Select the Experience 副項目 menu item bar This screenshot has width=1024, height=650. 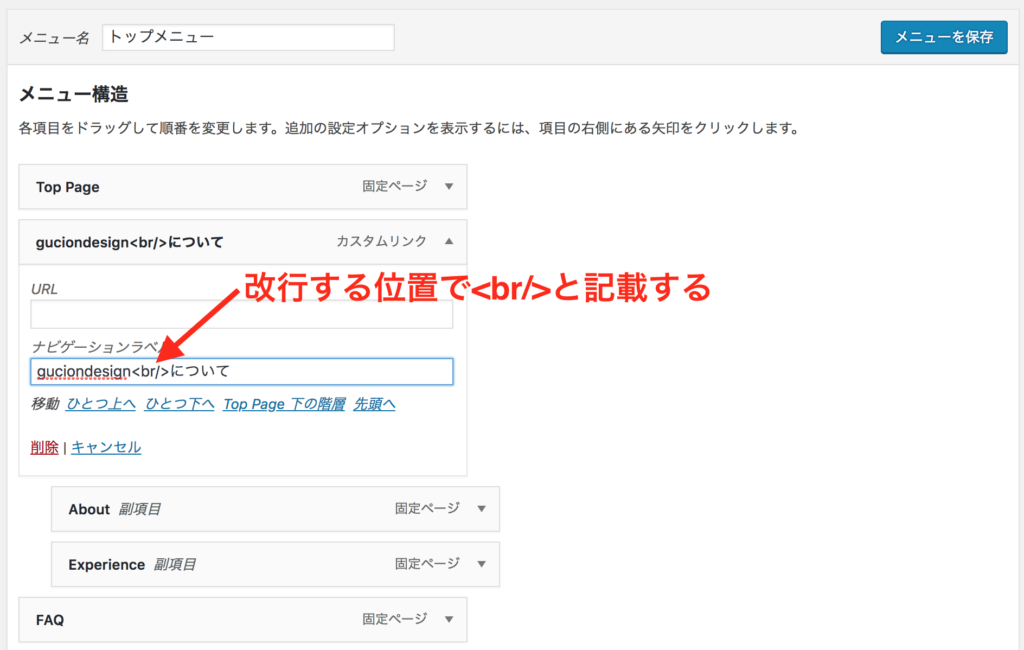280,565
